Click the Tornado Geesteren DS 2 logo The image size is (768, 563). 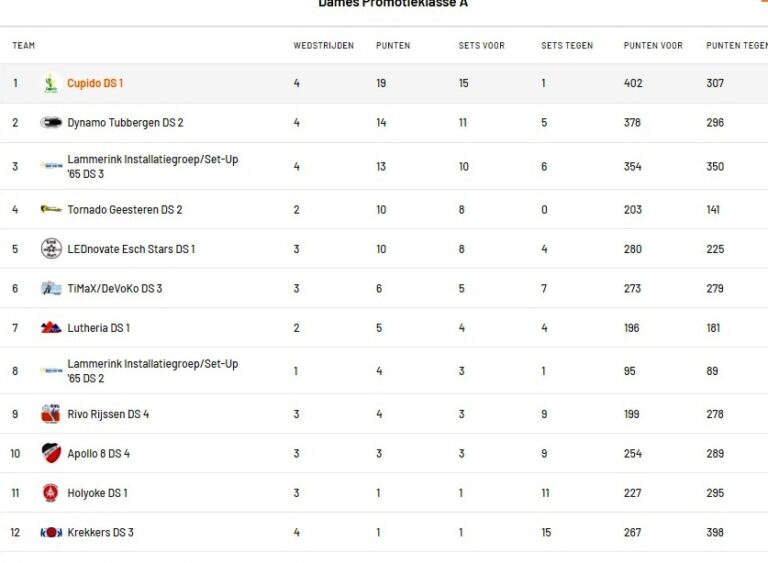tap(51, 210)
